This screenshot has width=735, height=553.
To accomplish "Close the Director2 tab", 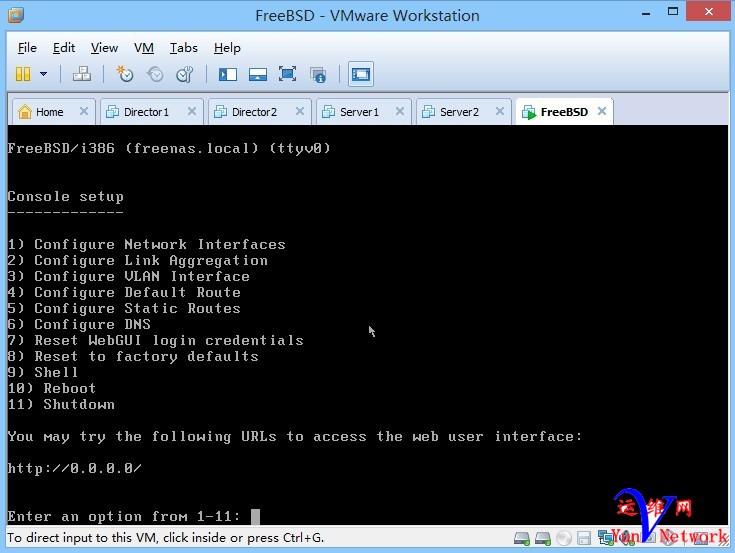I will [x=300, y=111].
